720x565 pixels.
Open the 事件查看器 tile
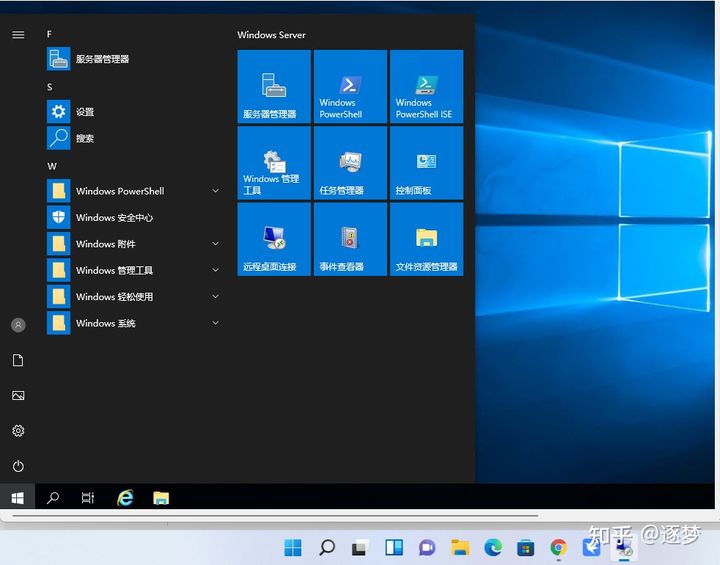[350, 239]
